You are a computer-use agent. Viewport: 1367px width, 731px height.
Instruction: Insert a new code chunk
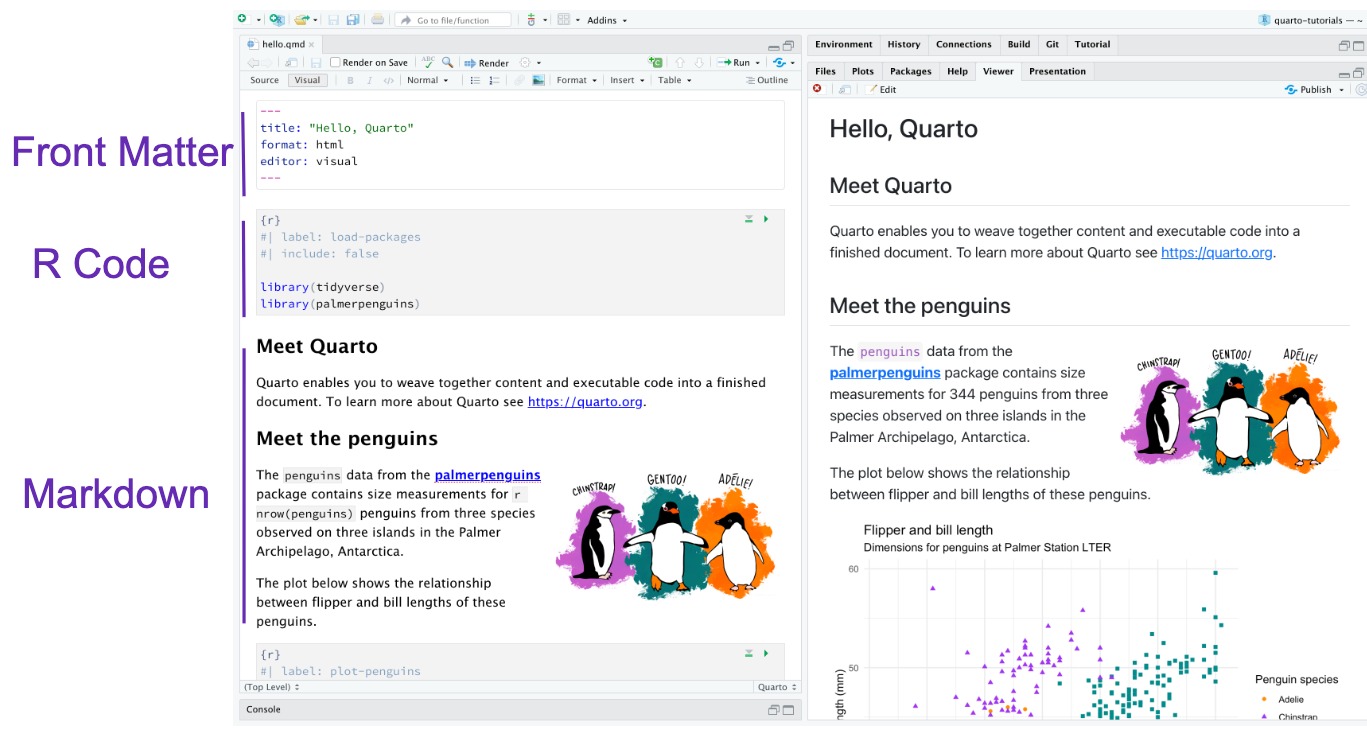[655, 62]
